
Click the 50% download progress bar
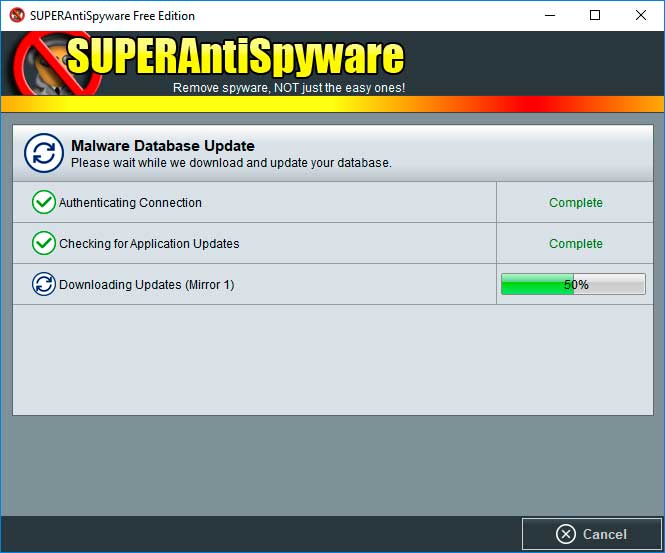pos(573,284)
